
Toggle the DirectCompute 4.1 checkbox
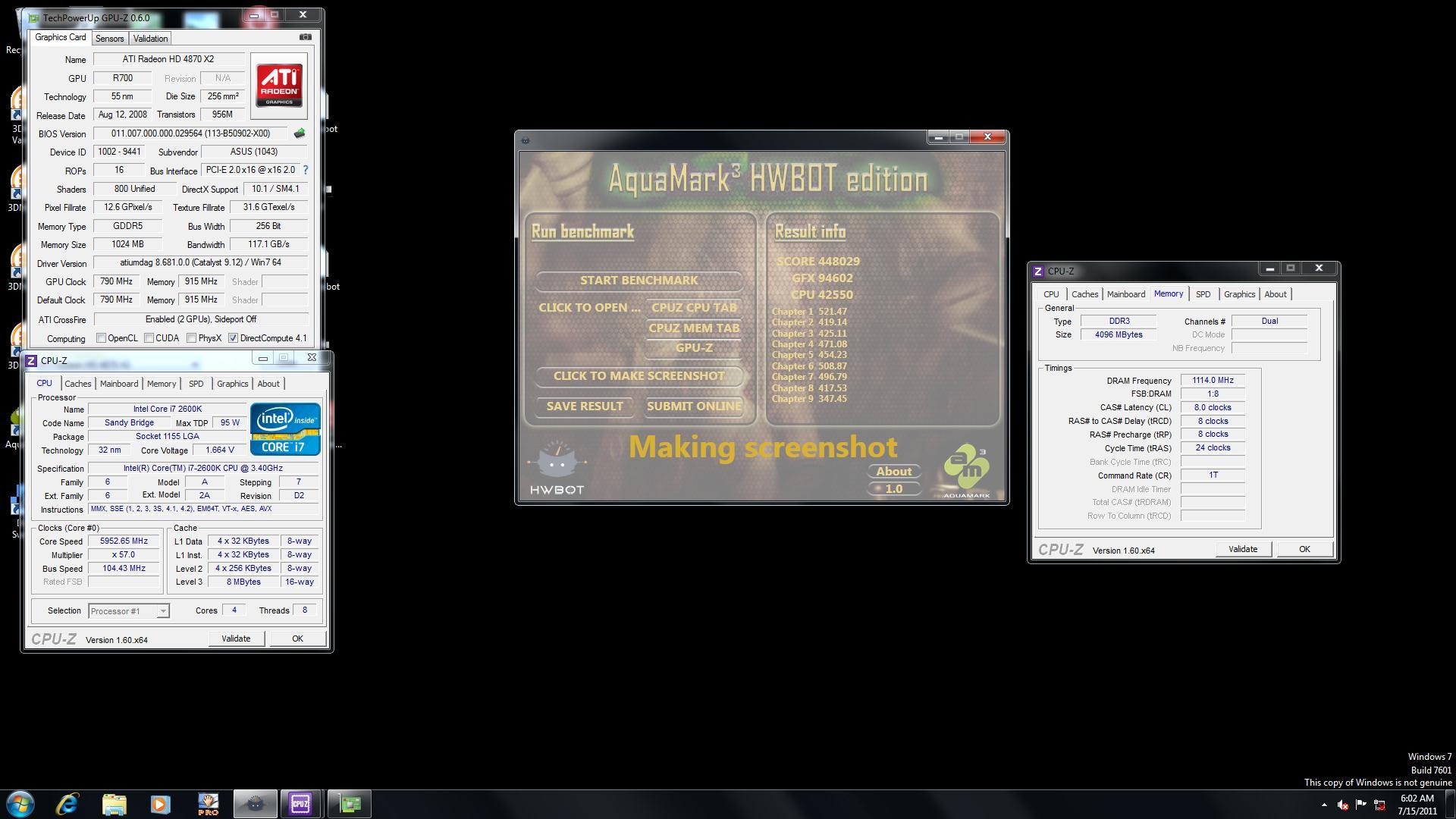tap(234, 338)
